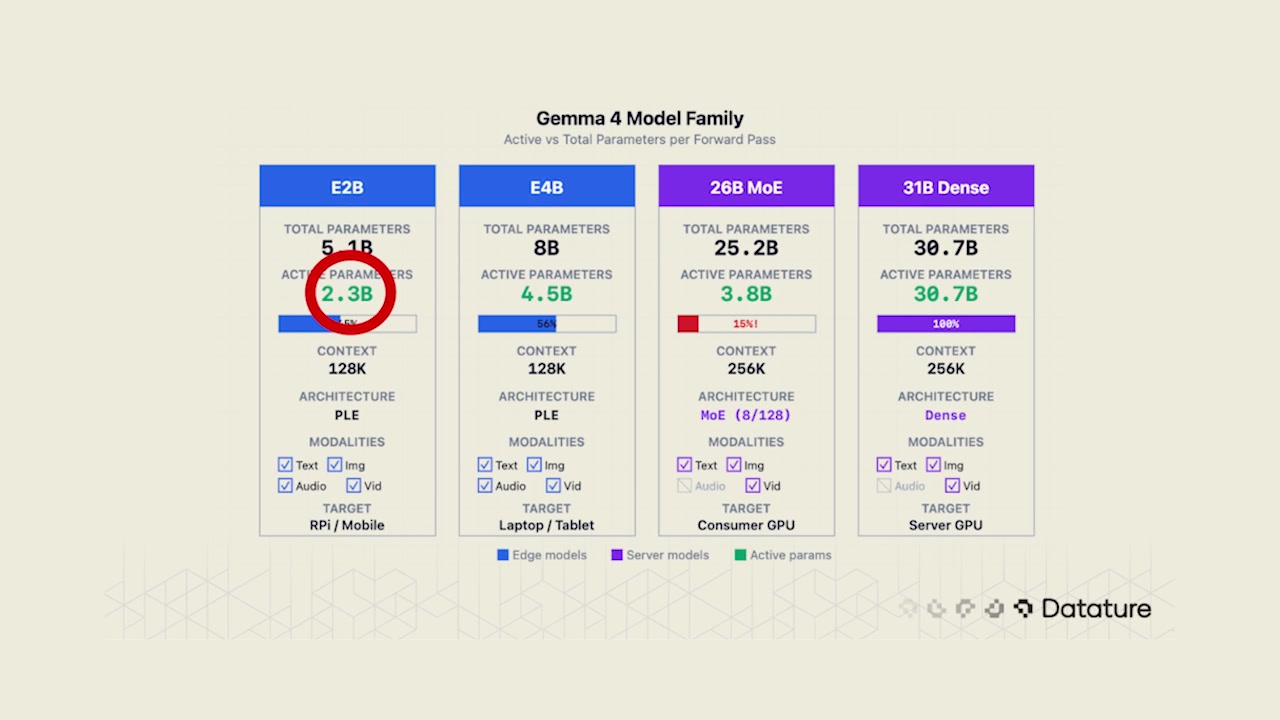Click the circled 2.3B active parameters value

point(347,294)
